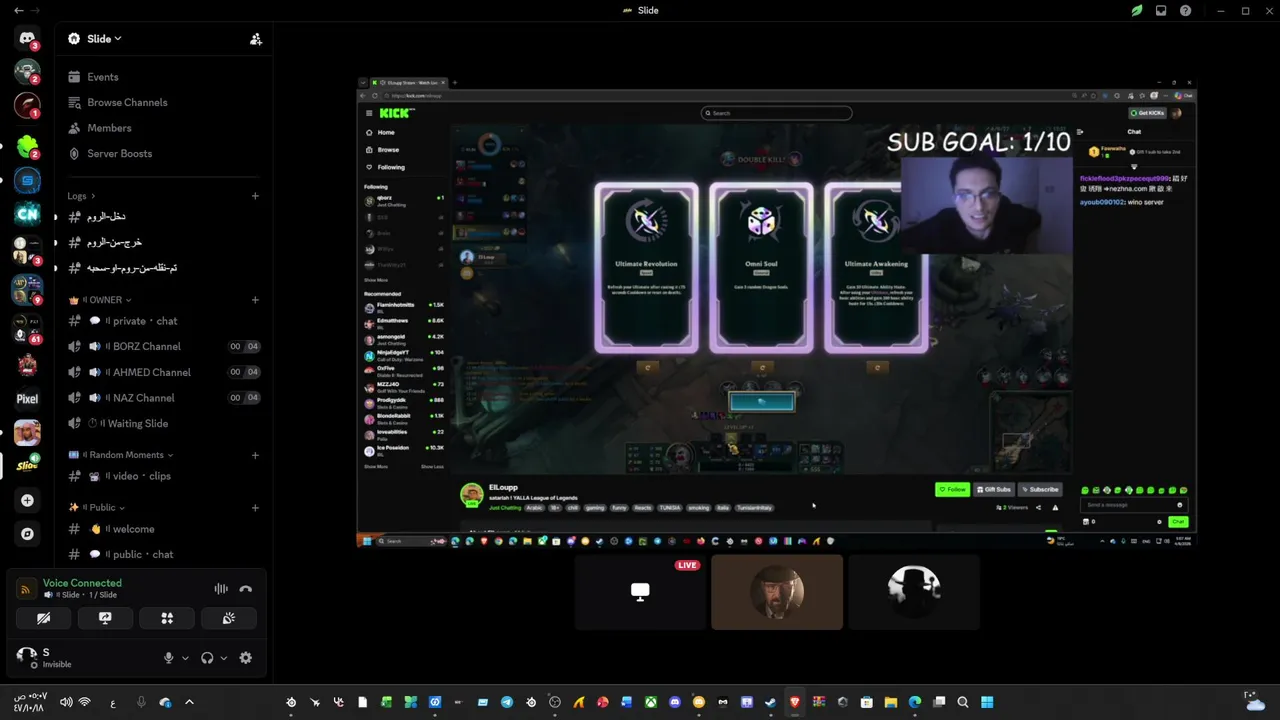
Task: Join the AHMED Channel voice channel
Action: point(163,372)
